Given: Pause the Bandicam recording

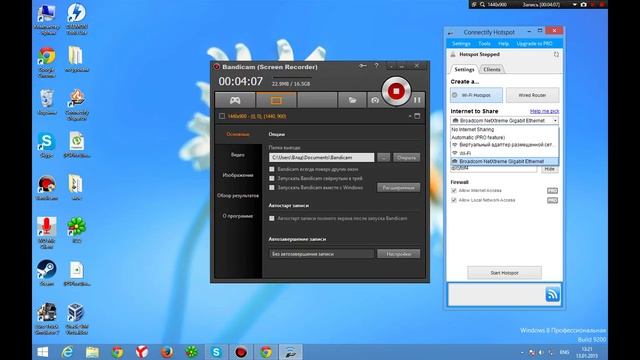Looking at the screenshot, I should (x=417, y=100).
